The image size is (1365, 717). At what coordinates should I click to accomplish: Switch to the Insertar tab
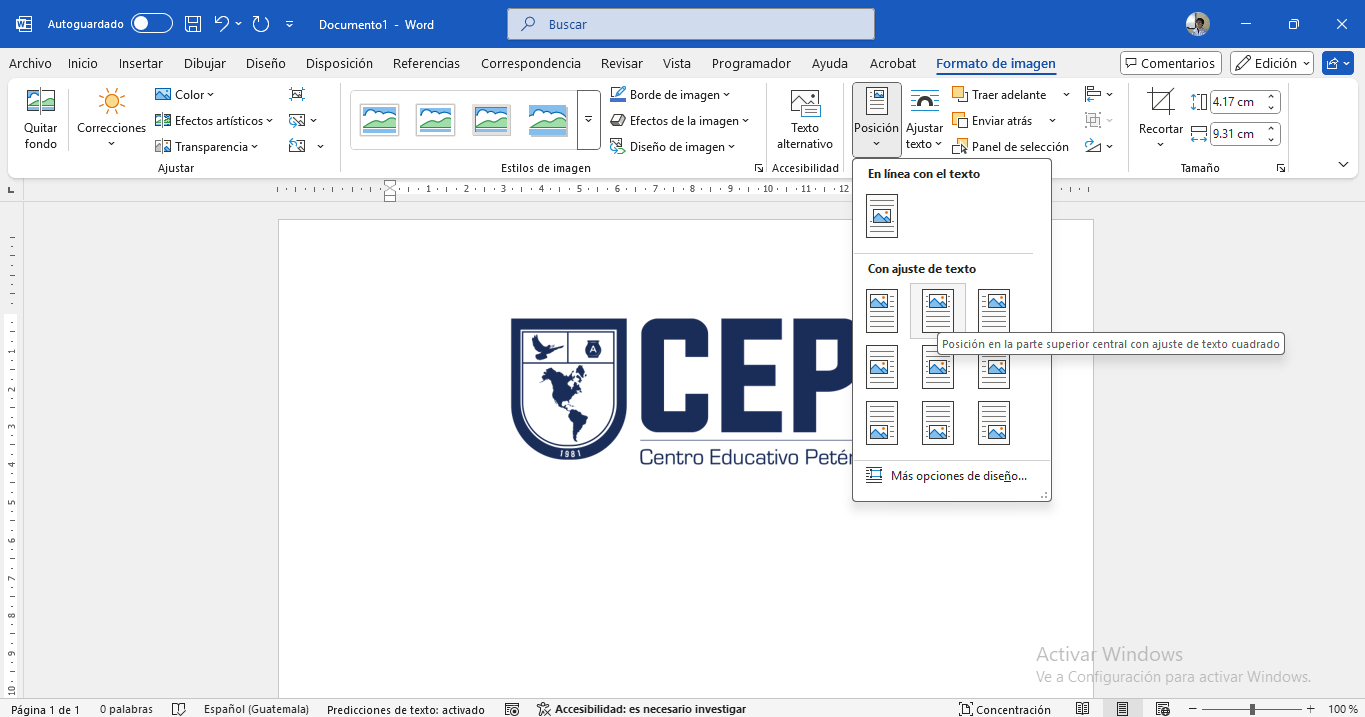(x=141, y=63)
